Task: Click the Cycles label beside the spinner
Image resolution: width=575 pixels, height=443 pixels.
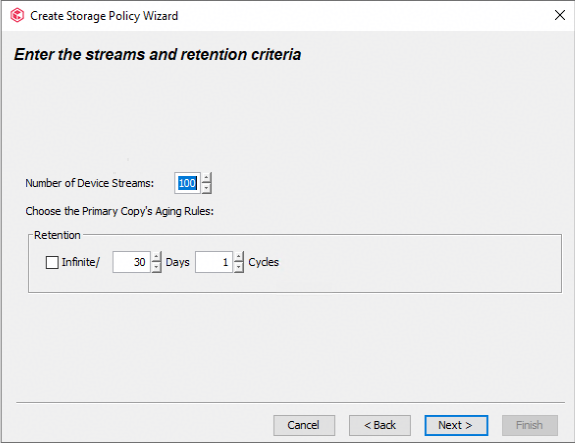Action: pos(264,262)
